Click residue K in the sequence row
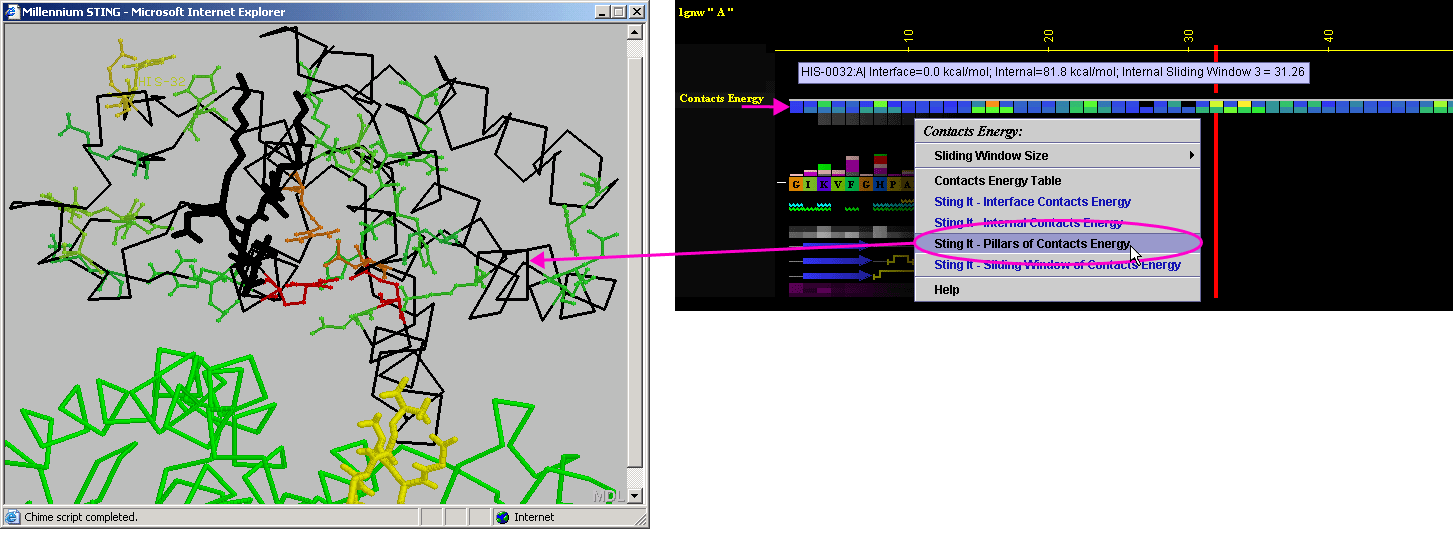This screenshot has width=1453, height=539. tap(824, 184)
